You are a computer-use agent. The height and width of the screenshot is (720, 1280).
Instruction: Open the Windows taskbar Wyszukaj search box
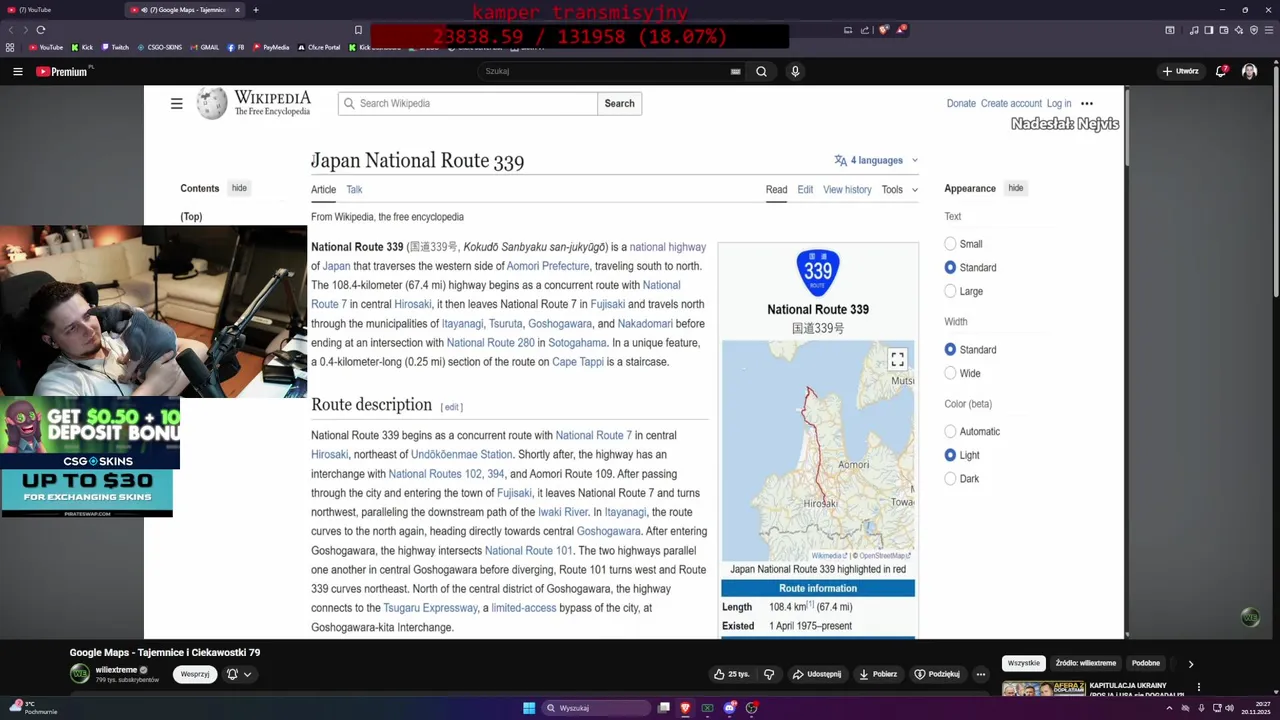point(597,708)
